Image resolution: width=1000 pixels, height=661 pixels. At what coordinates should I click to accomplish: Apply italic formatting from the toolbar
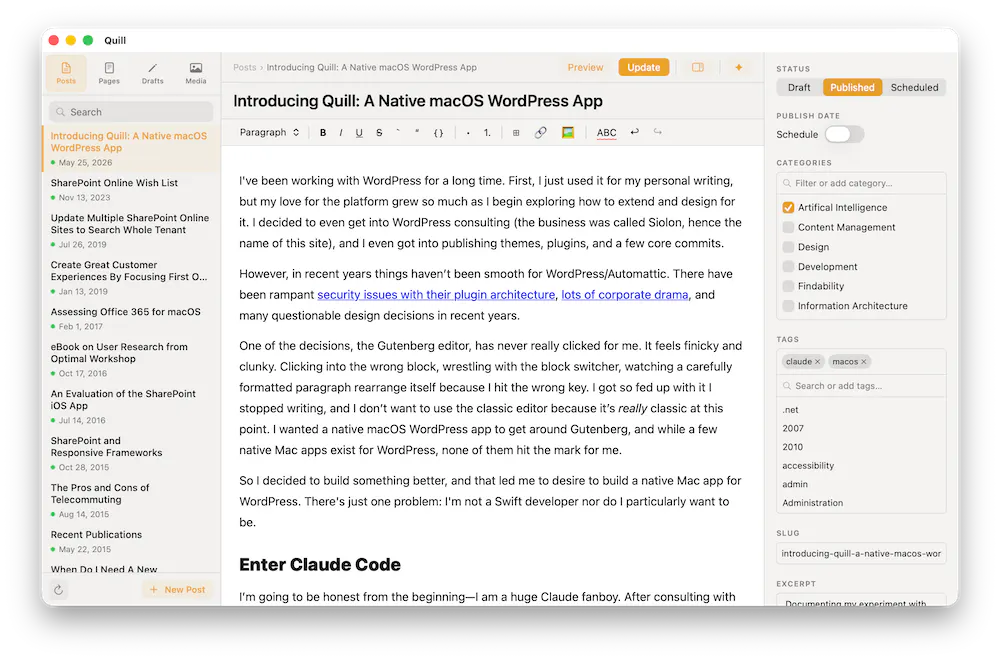pyautogui.click(x=341, y=133)
